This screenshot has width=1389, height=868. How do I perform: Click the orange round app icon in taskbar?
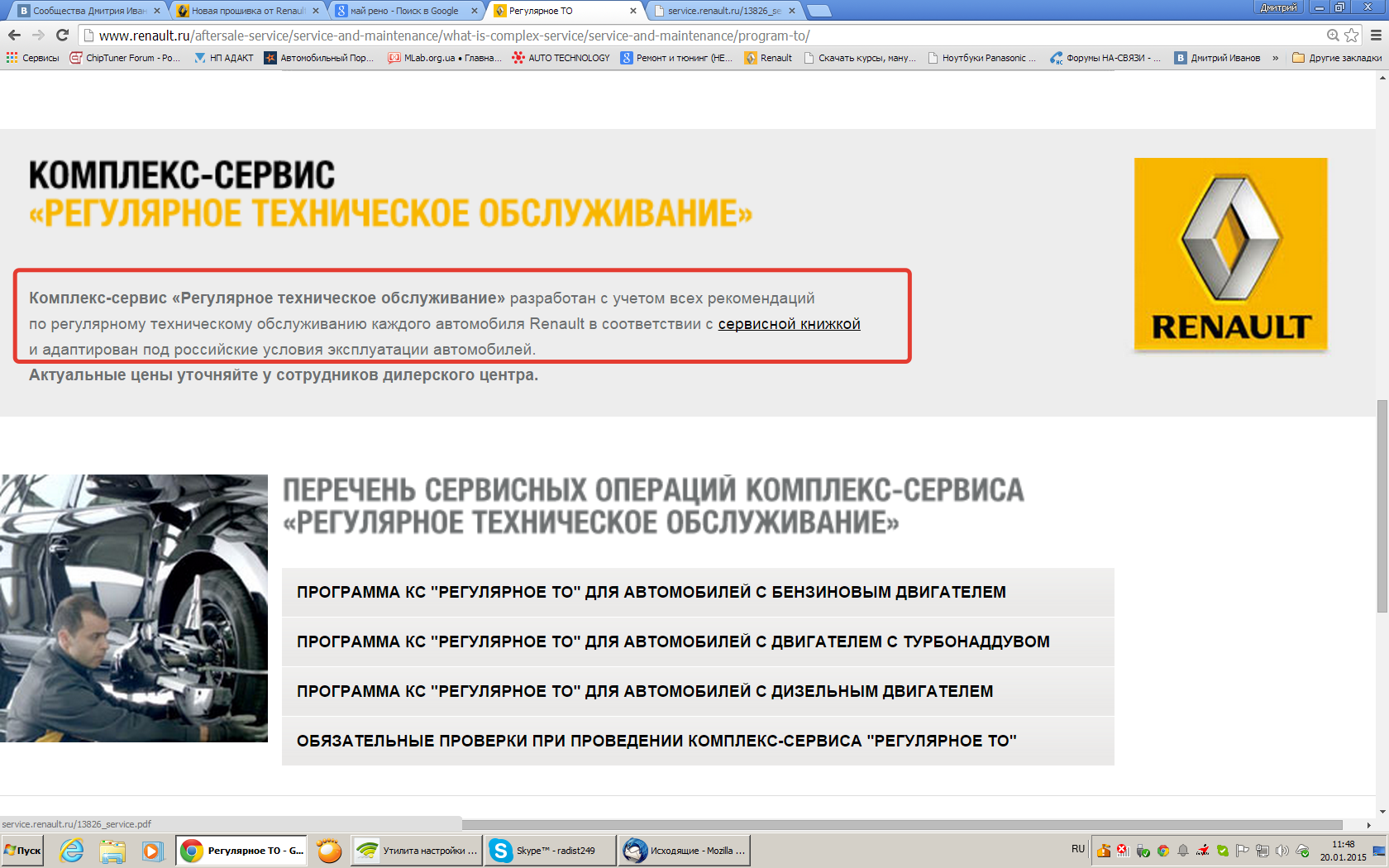[329, 850]
